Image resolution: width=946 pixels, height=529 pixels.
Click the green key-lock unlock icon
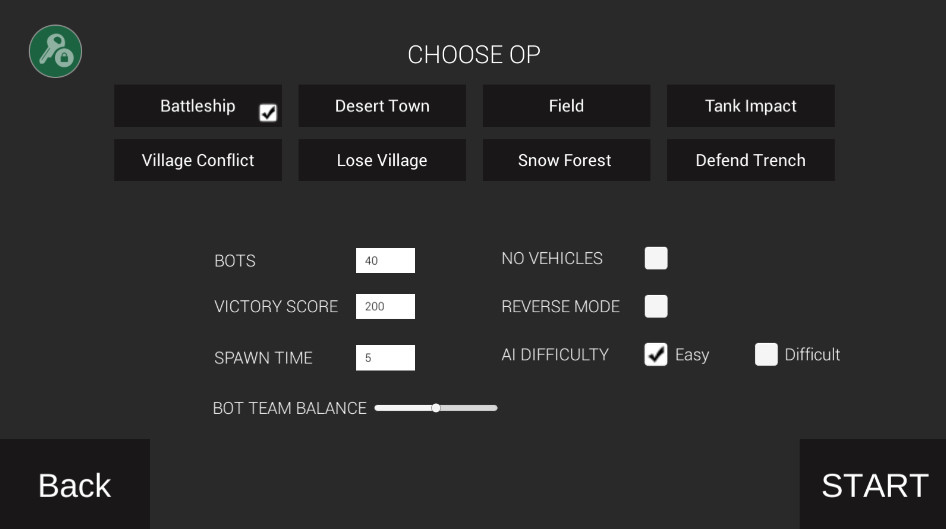pyautogui.click(x=55, y=51)
